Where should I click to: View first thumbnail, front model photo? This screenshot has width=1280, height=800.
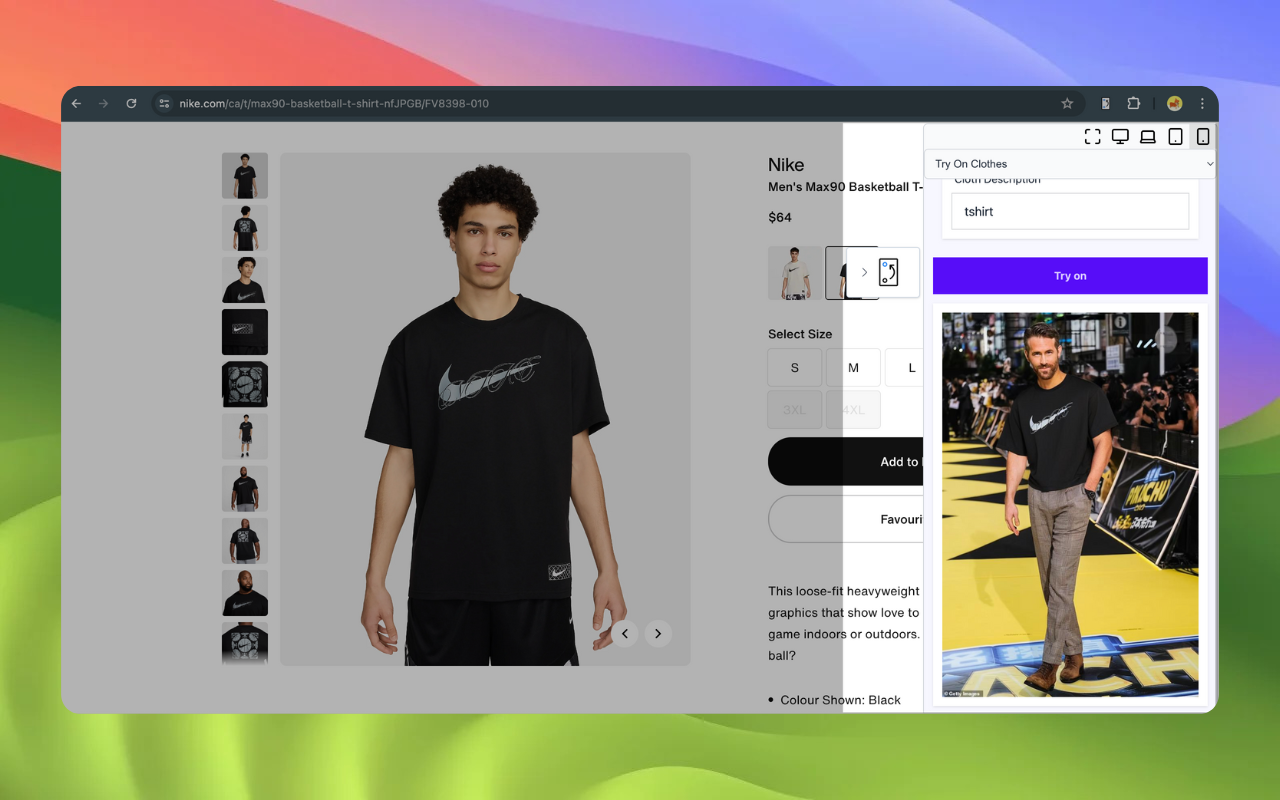click(x=245, y=176)
